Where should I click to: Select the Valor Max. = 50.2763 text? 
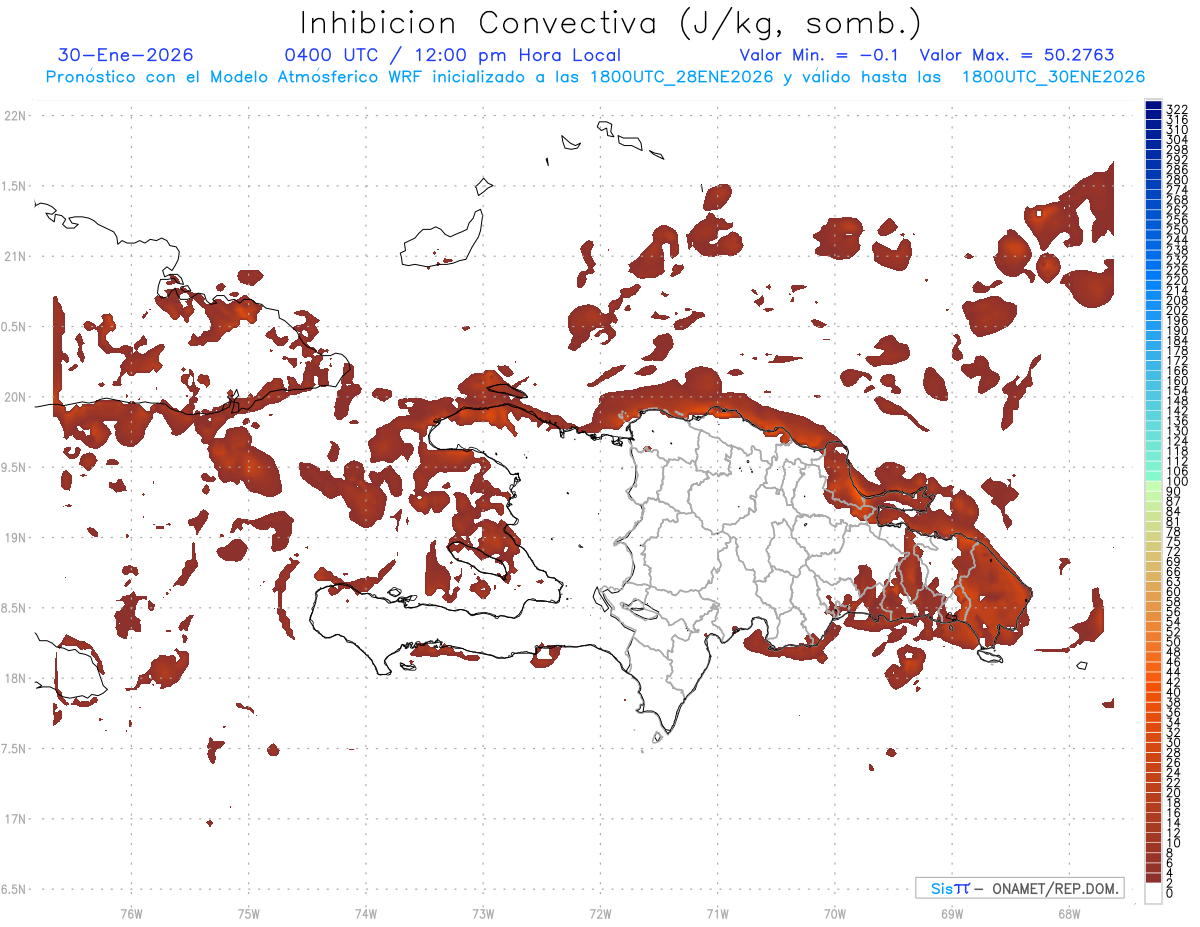1017,56
